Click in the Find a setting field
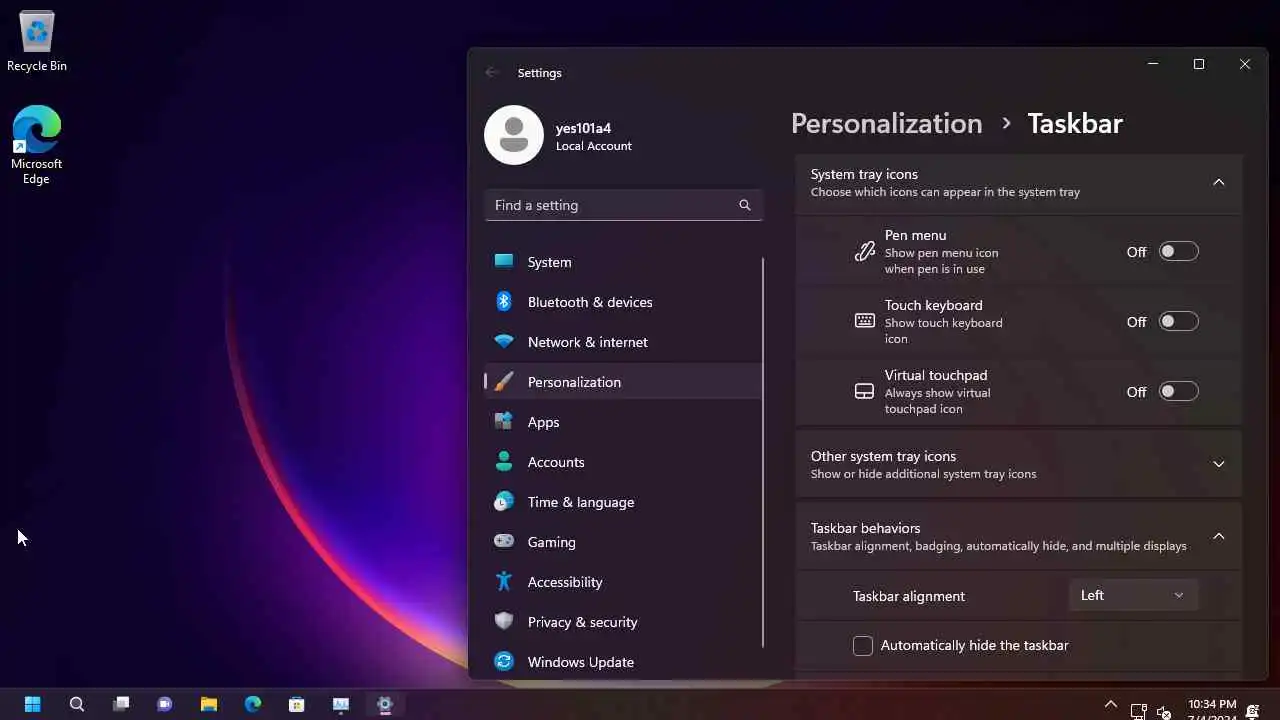This screenshot has width=1280, height=720. (623, 205)
